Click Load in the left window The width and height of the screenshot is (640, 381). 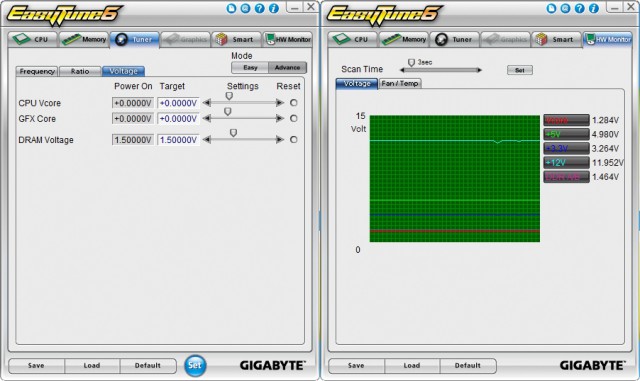point(92,365)
